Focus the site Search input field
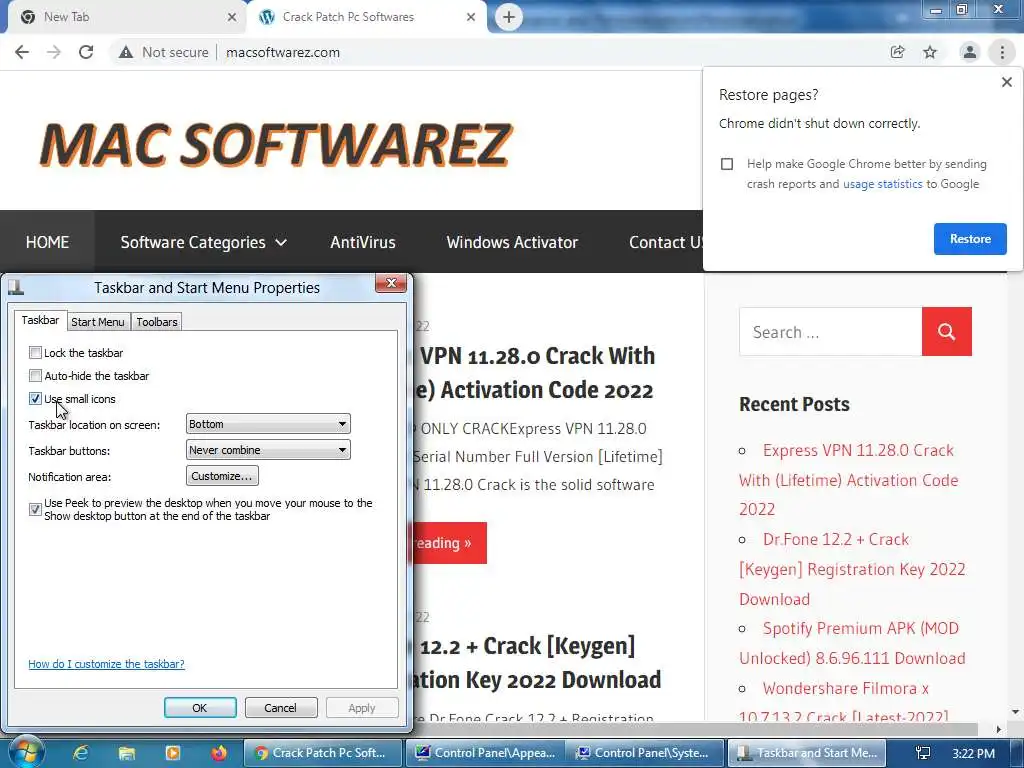This screenshot has height=768, width=1024. click(x=831, y=332)
